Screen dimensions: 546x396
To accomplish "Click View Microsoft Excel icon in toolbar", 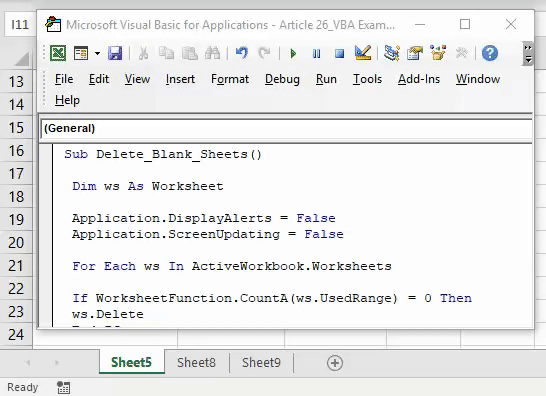I will coord(58,53).
